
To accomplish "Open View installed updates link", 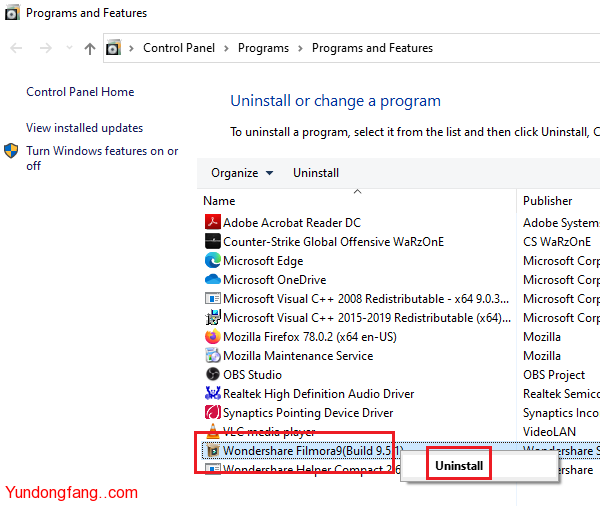I will click(x=84, y=128).
